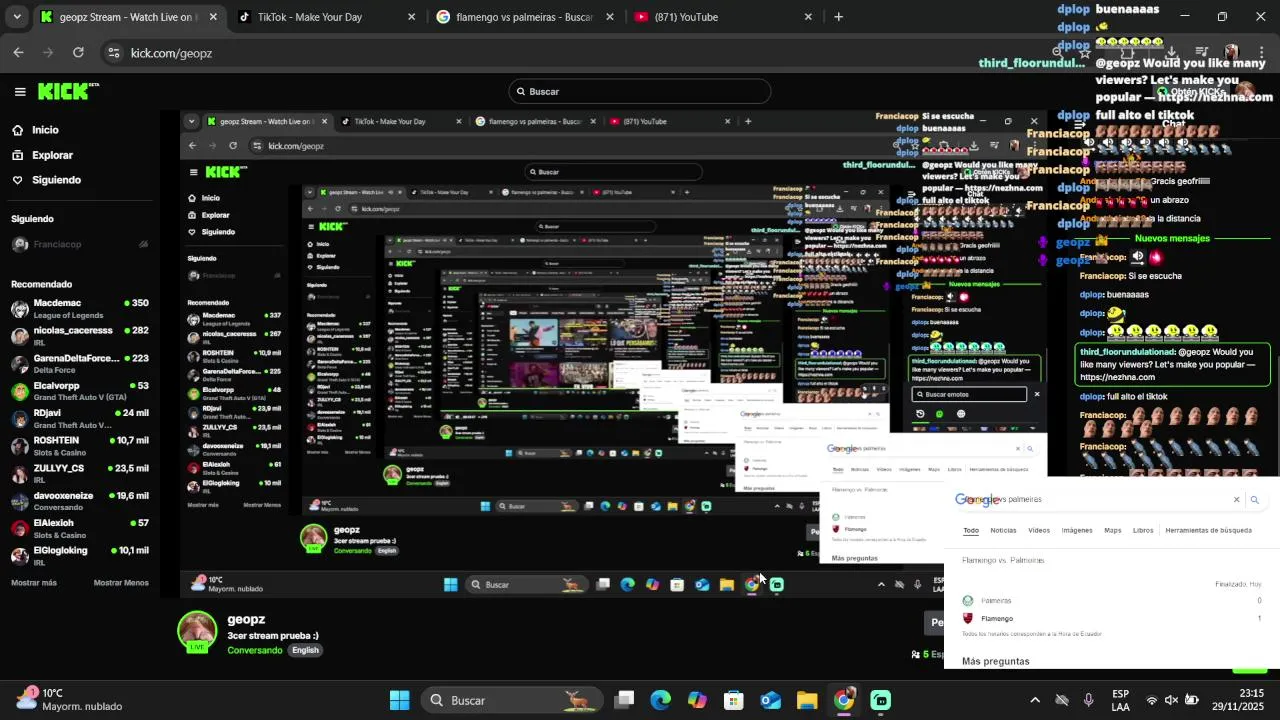Click Imágenes tab in Google overlay
The height and width of the screenshot is (720, 1280).
pyautogui.click(x=1077, y=530)
